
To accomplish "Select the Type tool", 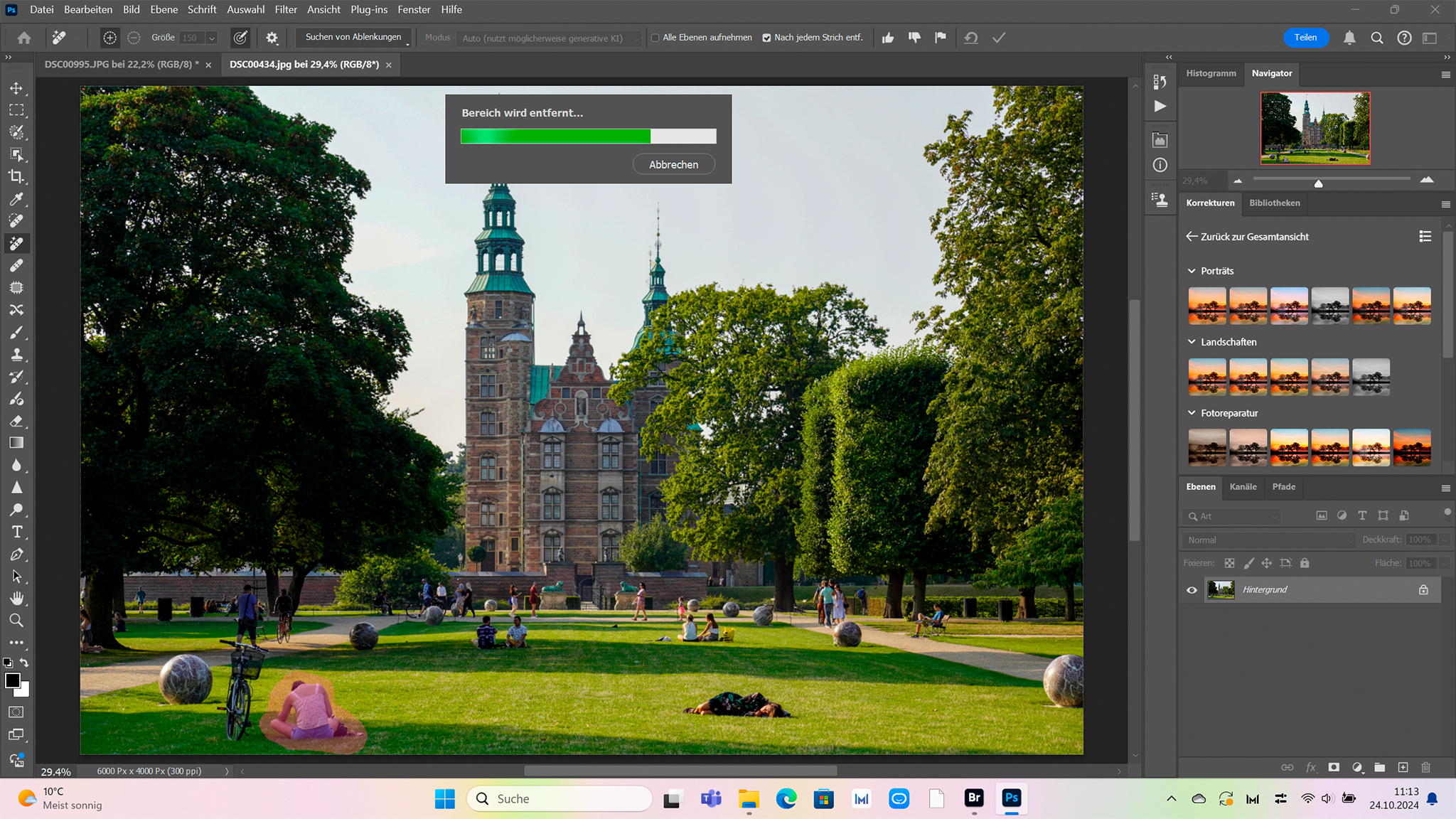I will pyautogui.click(x=16, y=532).
